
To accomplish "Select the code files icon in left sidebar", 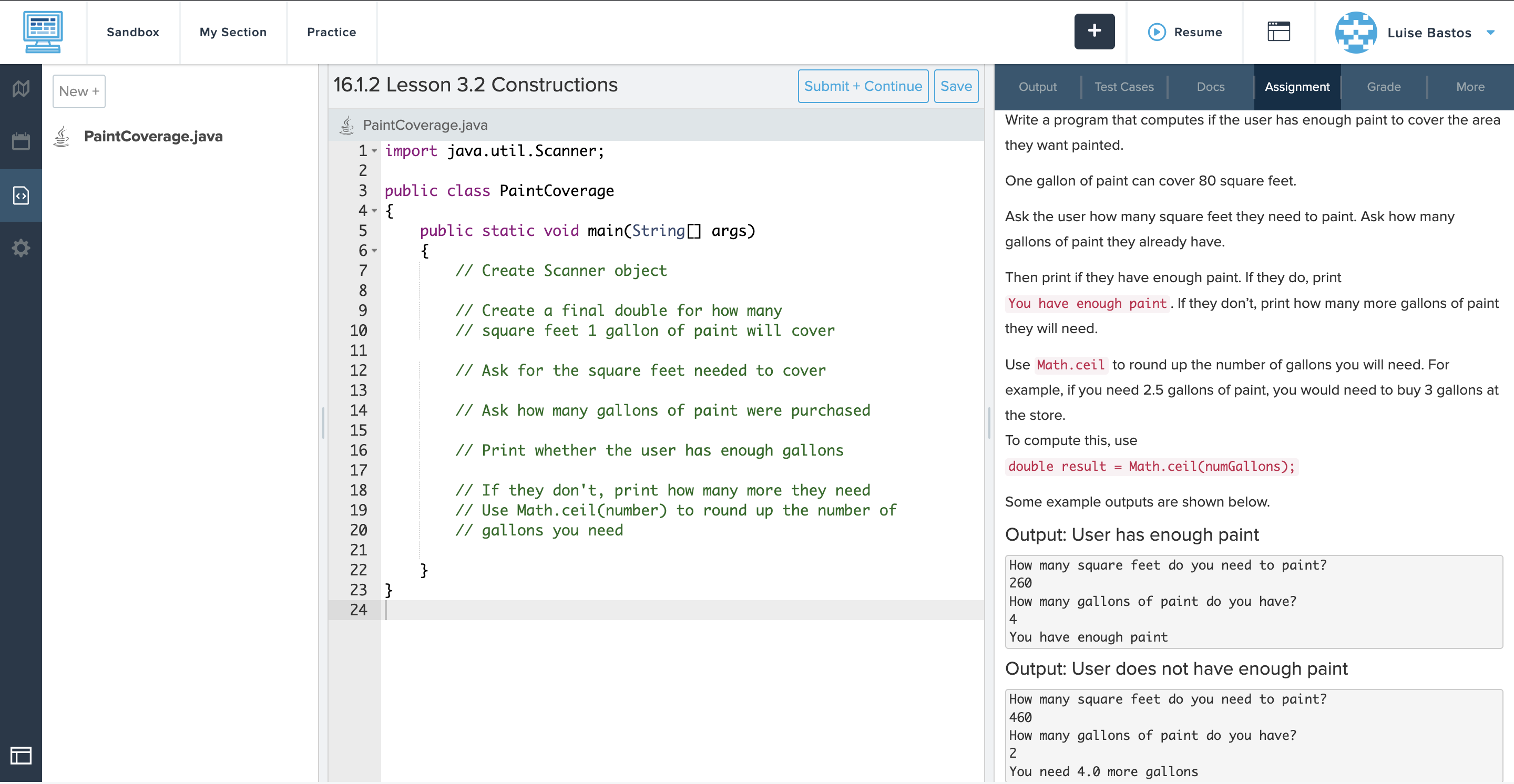I will click(21, 195).
